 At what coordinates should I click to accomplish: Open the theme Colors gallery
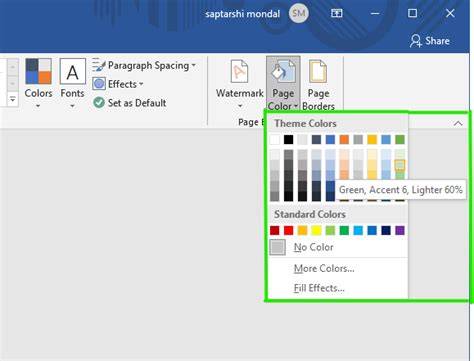[38, 83]
